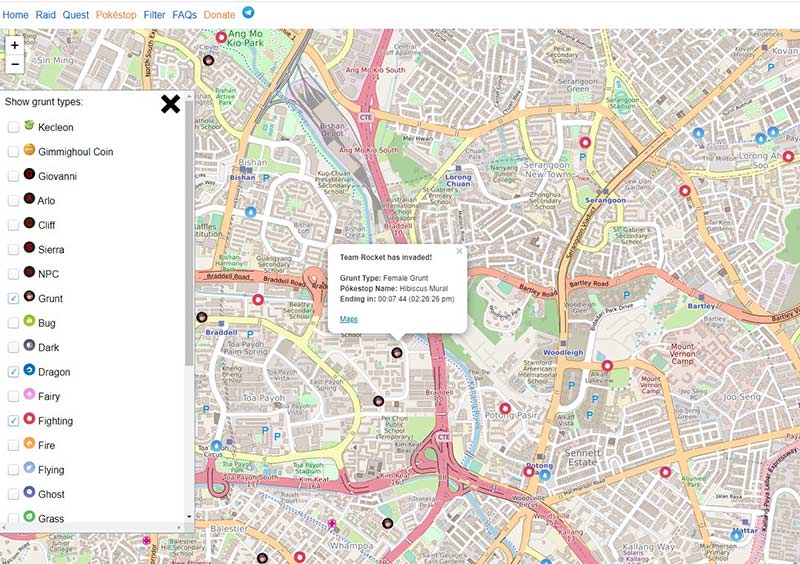
Task: Select grunt marker near Whampoa
Action: point(388,523)
